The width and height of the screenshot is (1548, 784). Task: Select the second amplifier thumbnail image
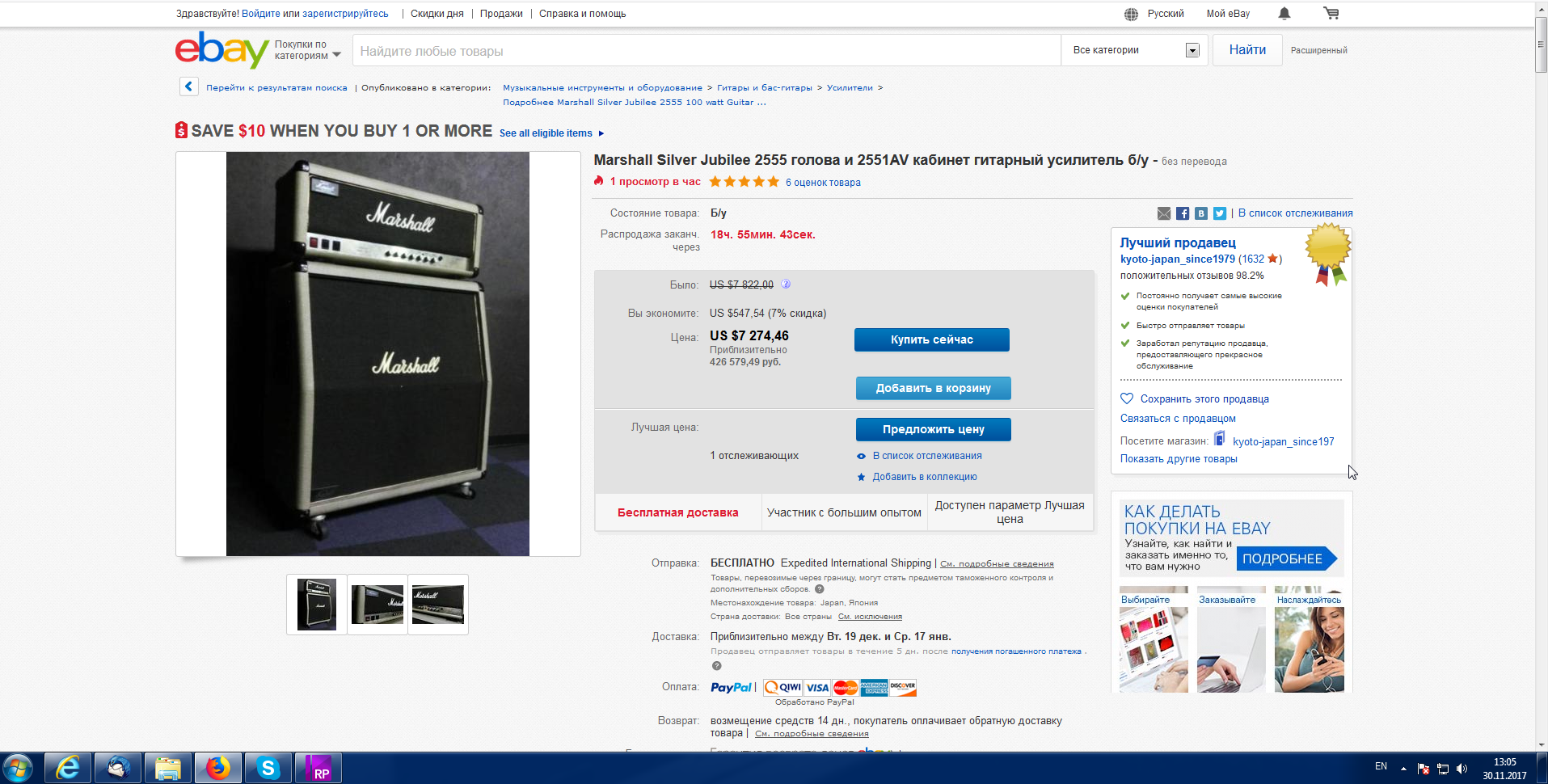click(378, 605)
